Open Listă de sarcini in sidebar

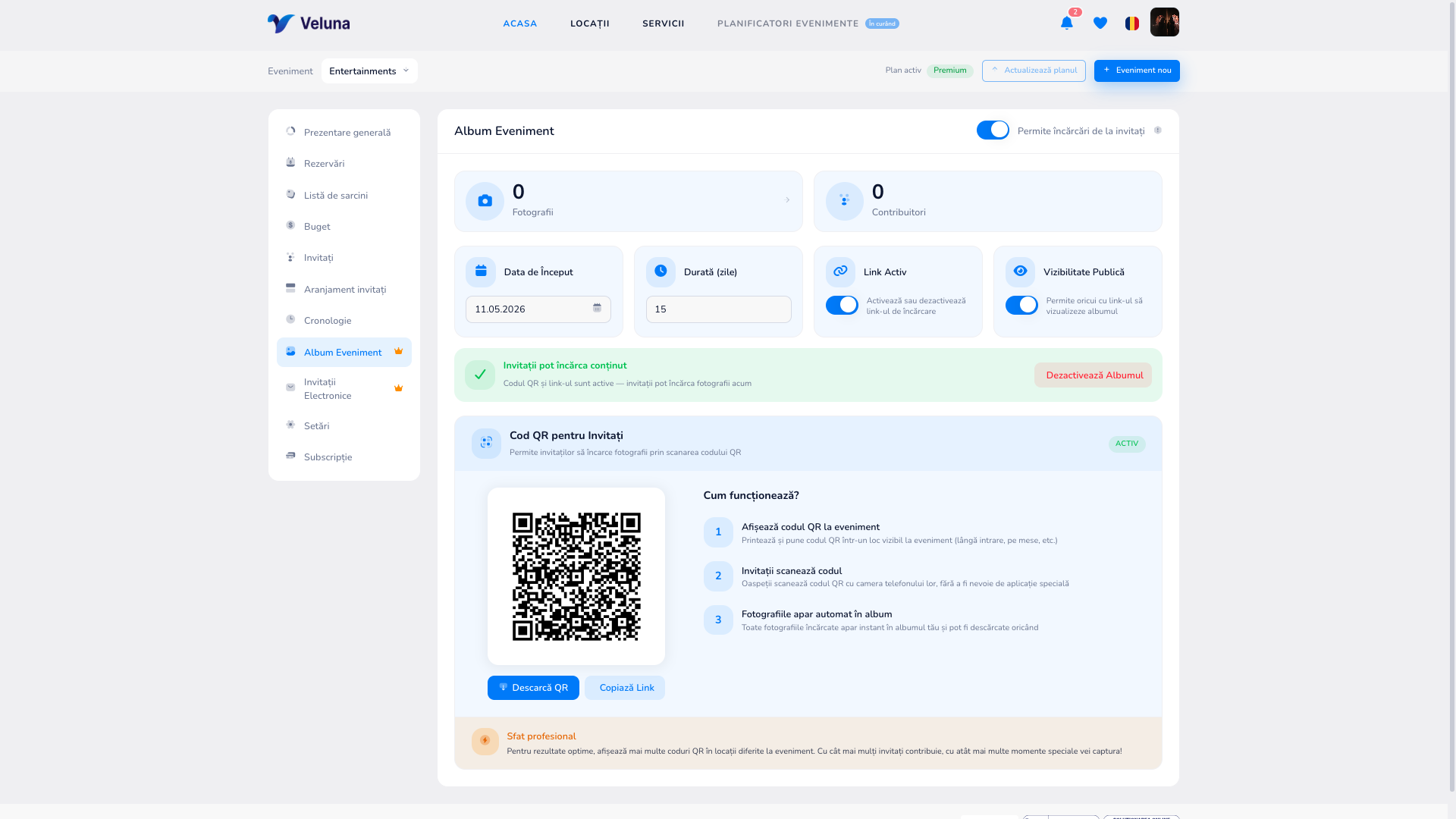[x=344, y=195]
